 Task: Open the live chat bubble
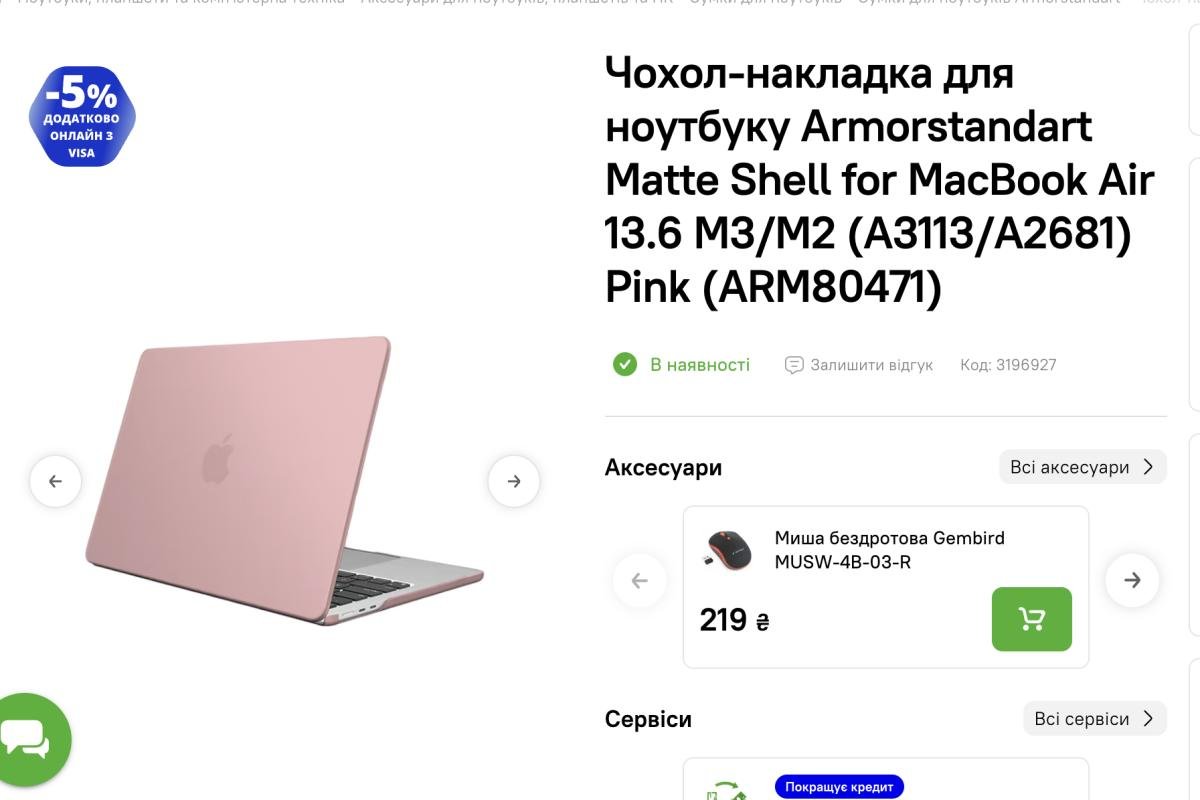[x=27, y=740]
